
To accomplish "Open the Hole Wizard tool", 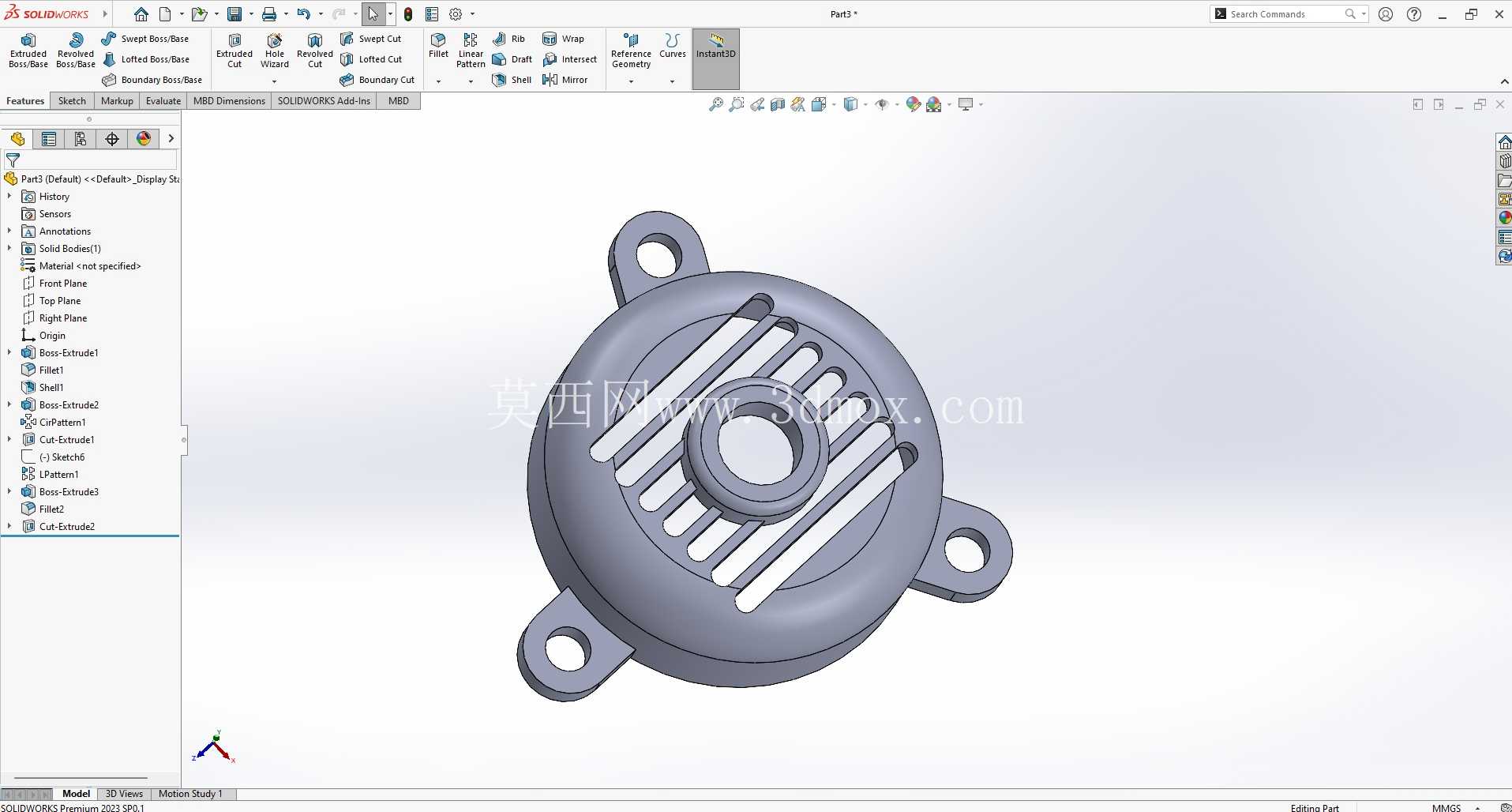I will pyautogui.click(x=275, y=51).
